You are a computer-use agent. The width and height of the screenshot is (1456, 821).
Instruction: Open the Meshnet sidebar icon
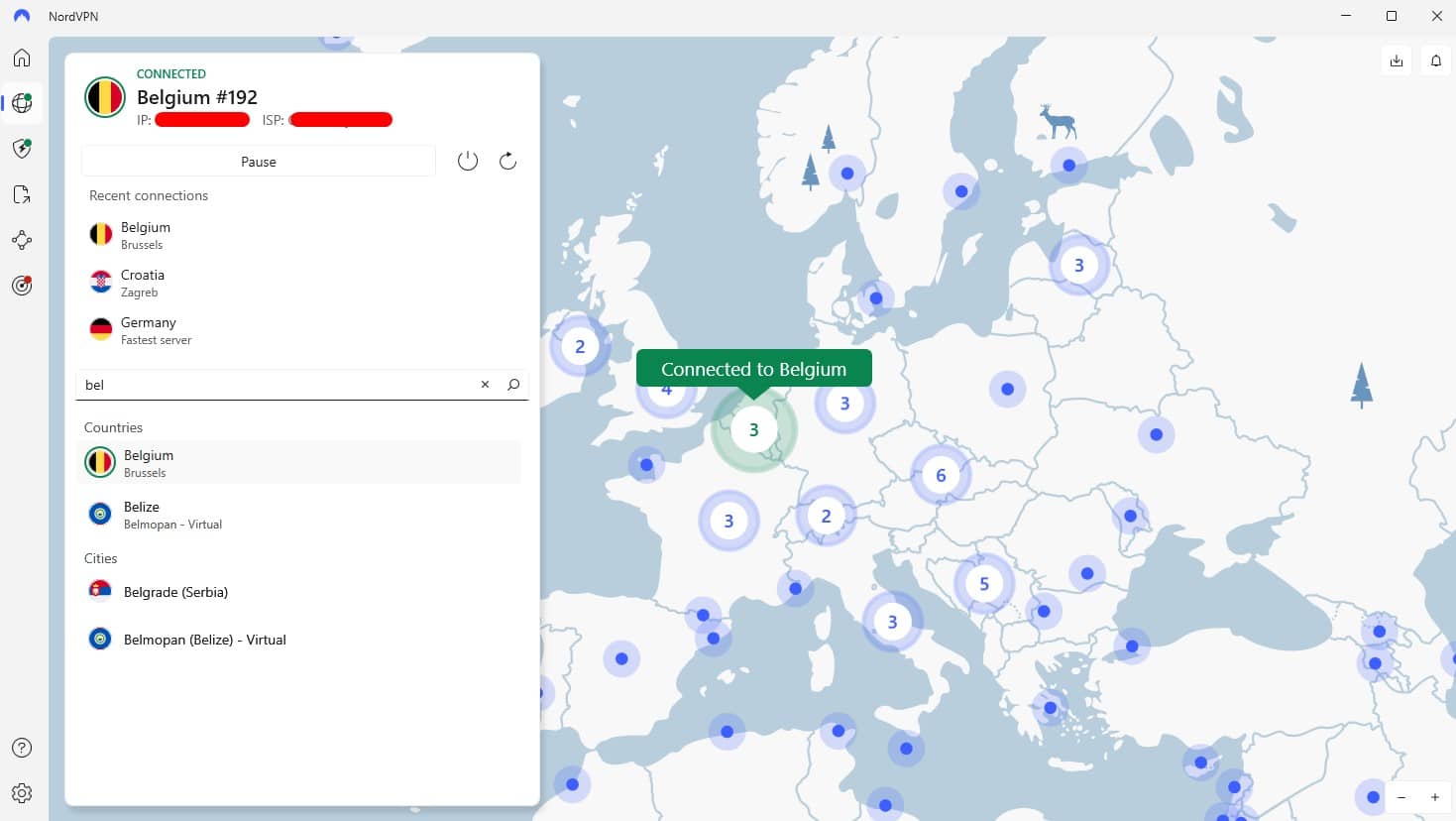click(22, 240)
